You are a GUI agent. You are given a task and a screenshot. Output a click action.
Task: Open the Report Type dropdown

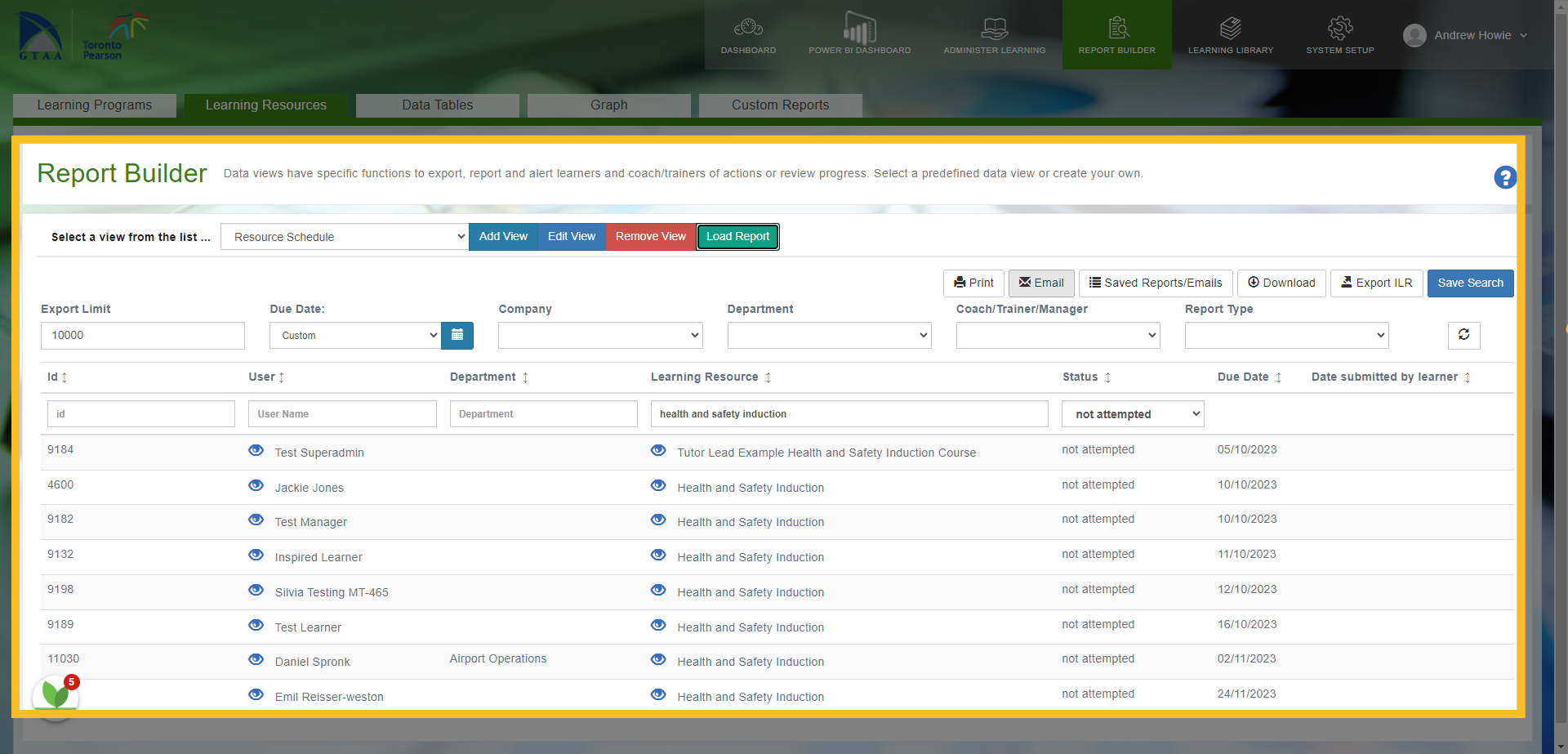(x=1286, y=335)
